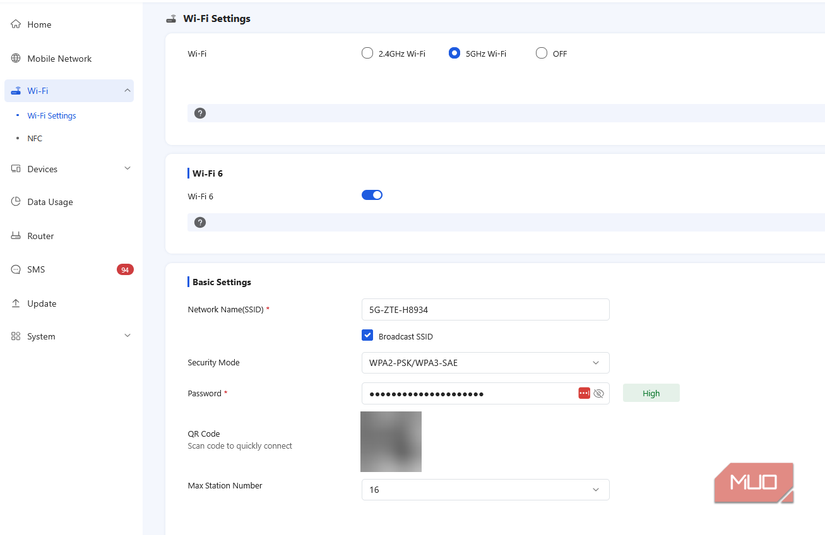The height and width of the screenshot is (535, 825).
Task: Open the Data Usage page
Action: coord(50,202)
